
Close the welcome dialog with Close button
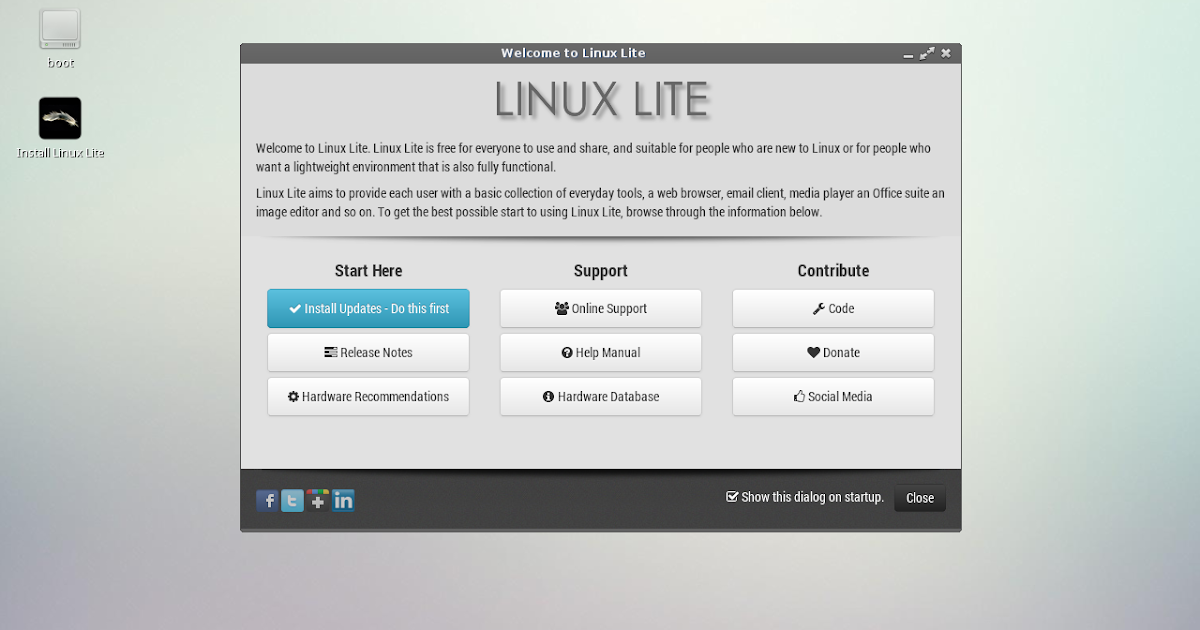919,497
